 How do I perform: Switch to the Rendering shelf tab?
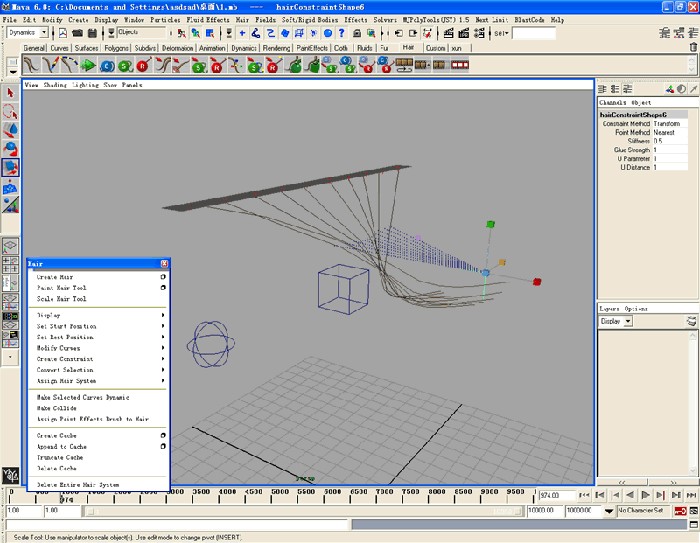click(x=276, y=48)
